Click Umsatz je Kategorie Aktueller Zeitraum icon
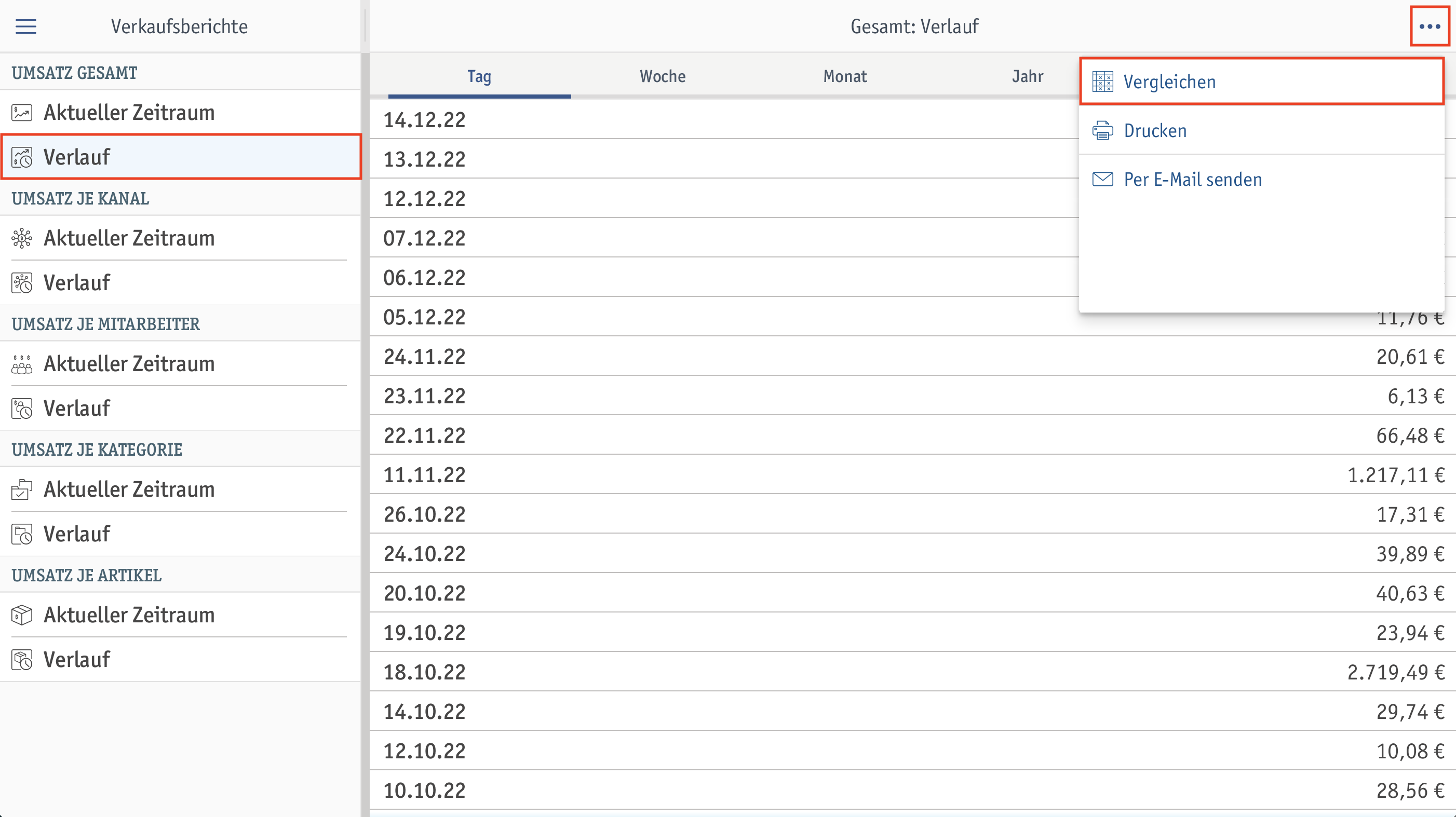The image size is (1456, 817). 22,489
